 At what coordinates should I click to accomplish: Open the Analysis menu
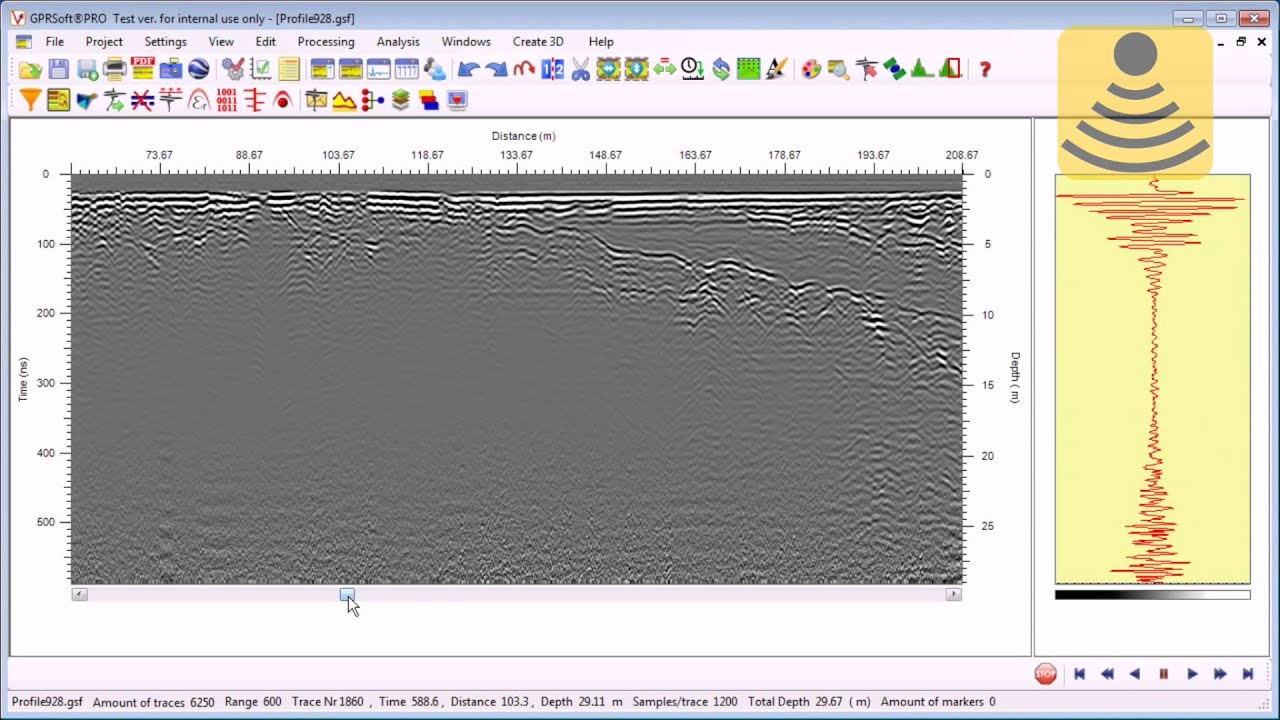(x=398, y=42)
